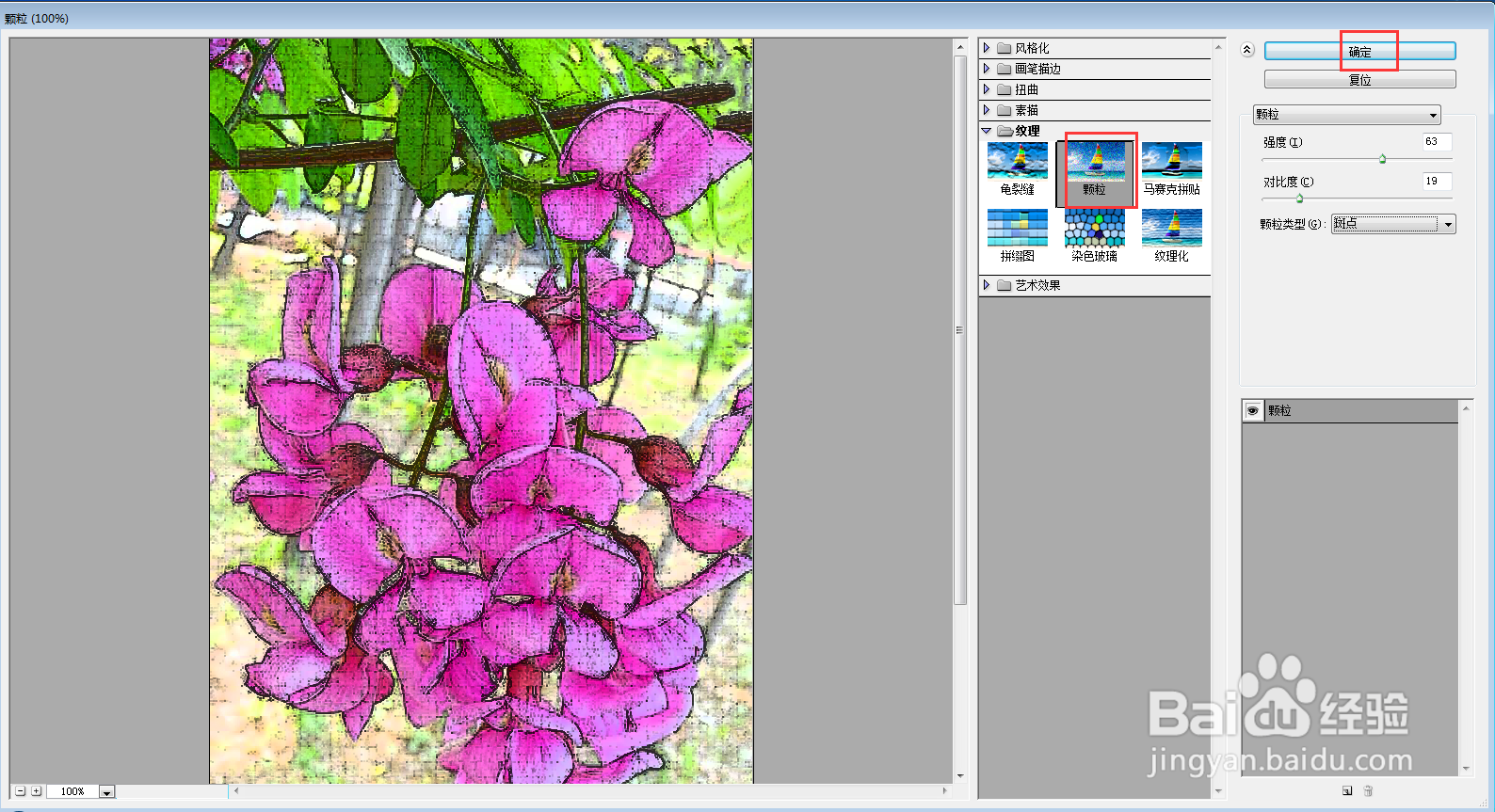
Task: Click the 素描 category label
Action: tap(1026, 110)
